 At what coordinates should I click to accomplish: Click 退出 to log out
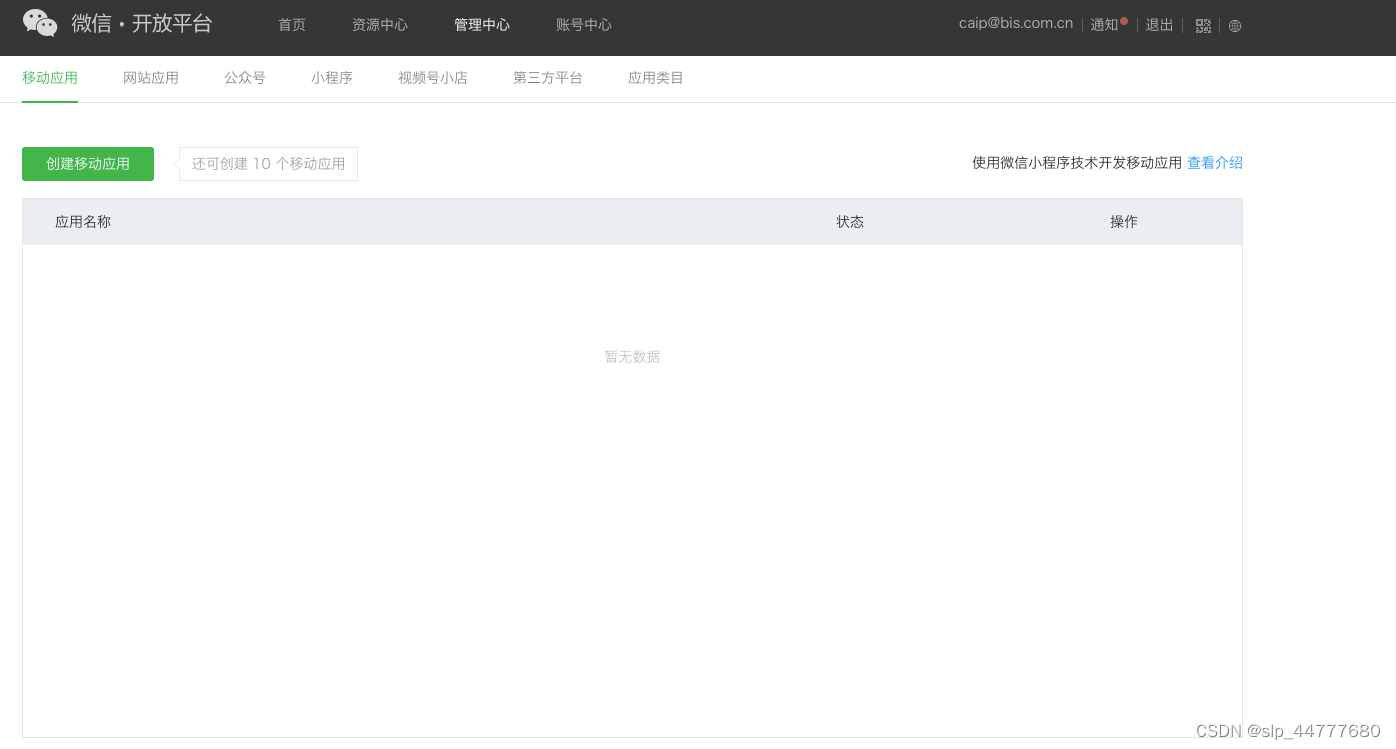pyautogui.click(x=1160, y=25)
